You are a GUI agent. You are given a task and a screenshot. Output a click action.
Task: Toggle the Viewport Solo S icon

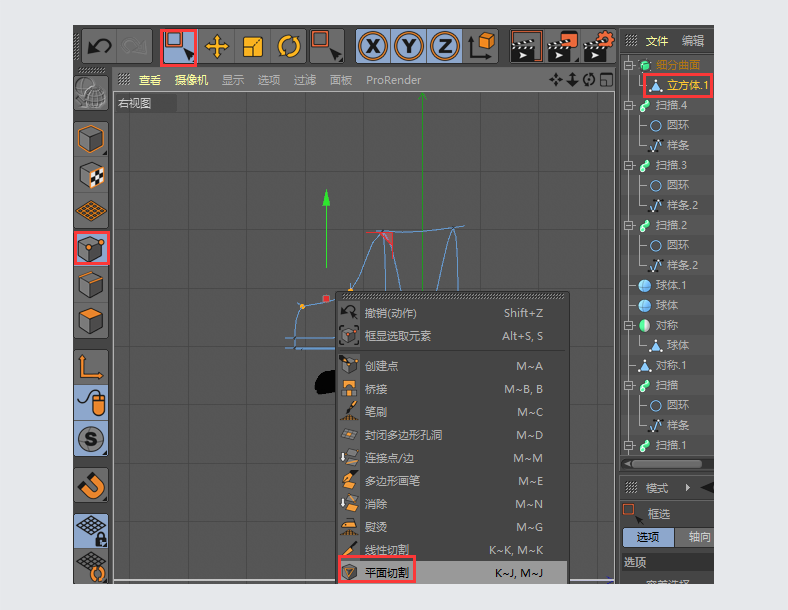coord(91,439)
